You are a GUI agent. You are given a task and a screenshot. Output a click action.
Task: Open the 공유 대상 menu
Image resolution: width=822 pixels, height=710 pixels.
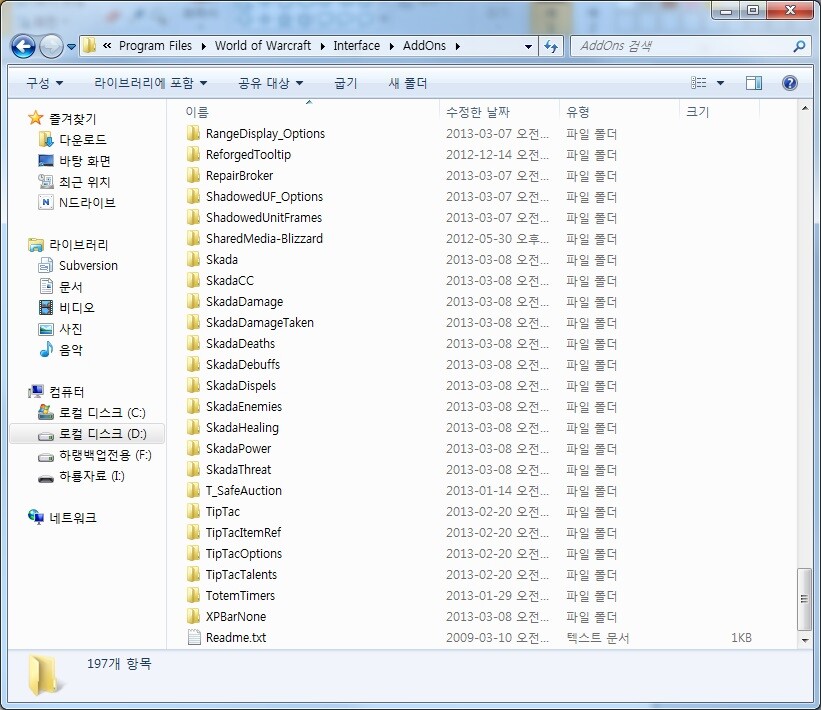[270, 83]
